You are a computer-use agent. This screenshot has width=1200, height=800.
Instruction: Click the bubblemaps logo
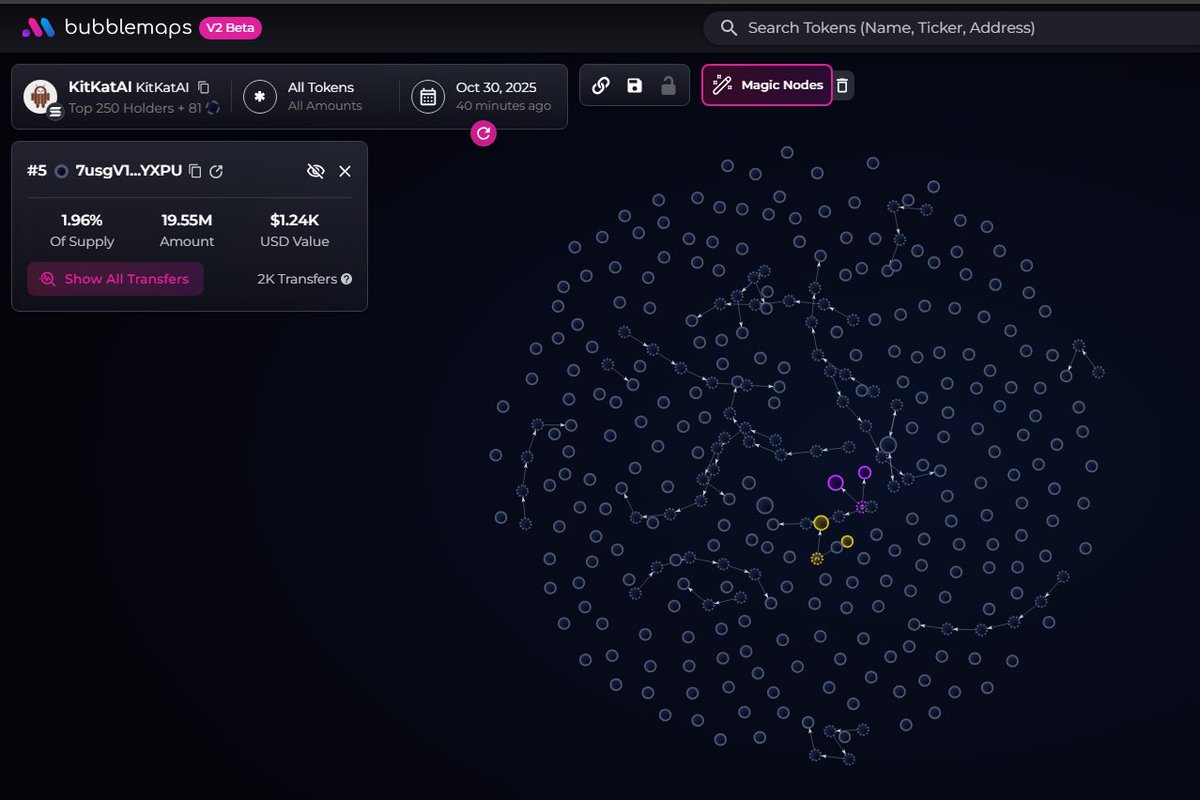click(106, 28)
